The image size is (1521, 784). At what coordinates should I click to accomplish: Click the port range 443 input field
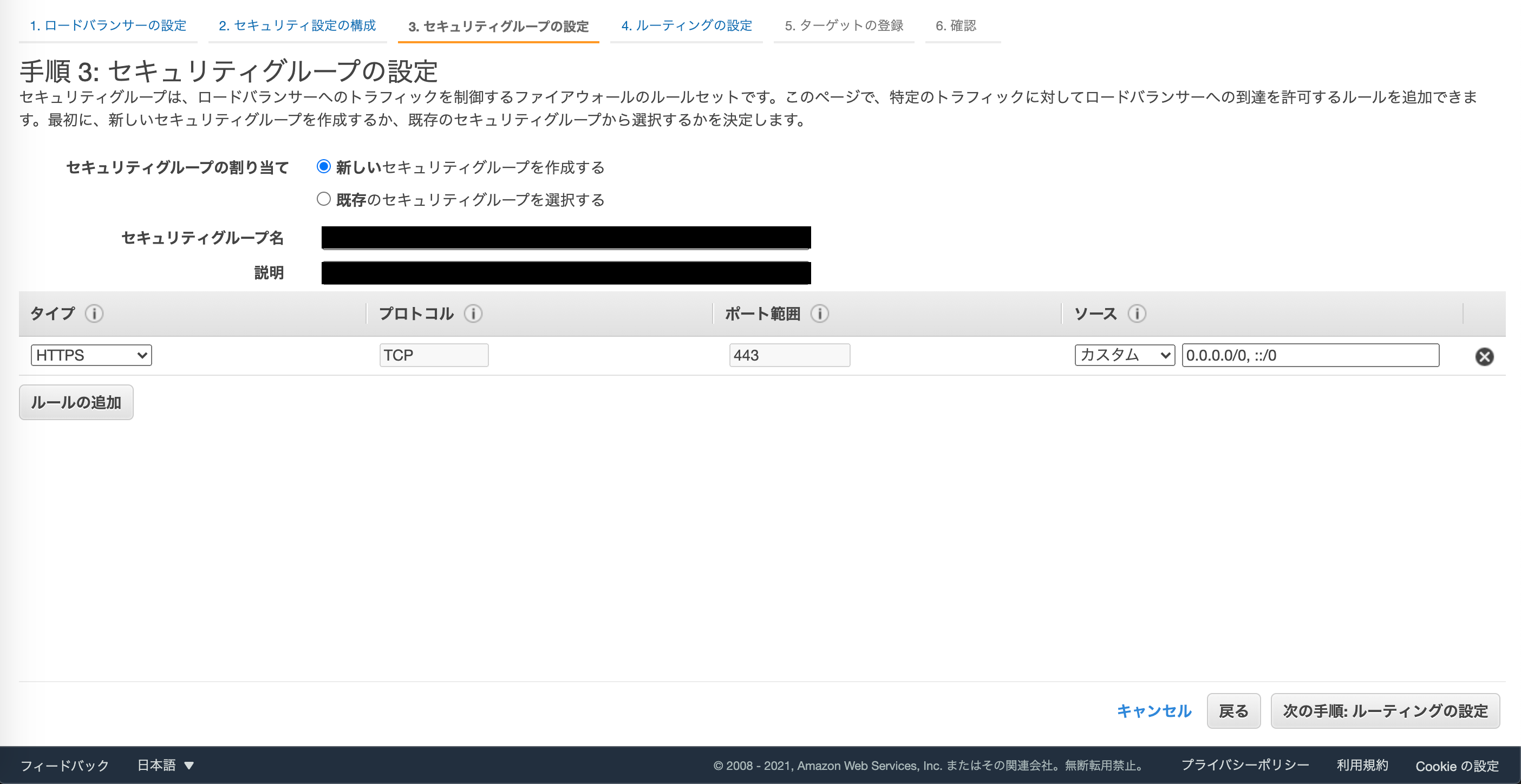coord(790,355)
